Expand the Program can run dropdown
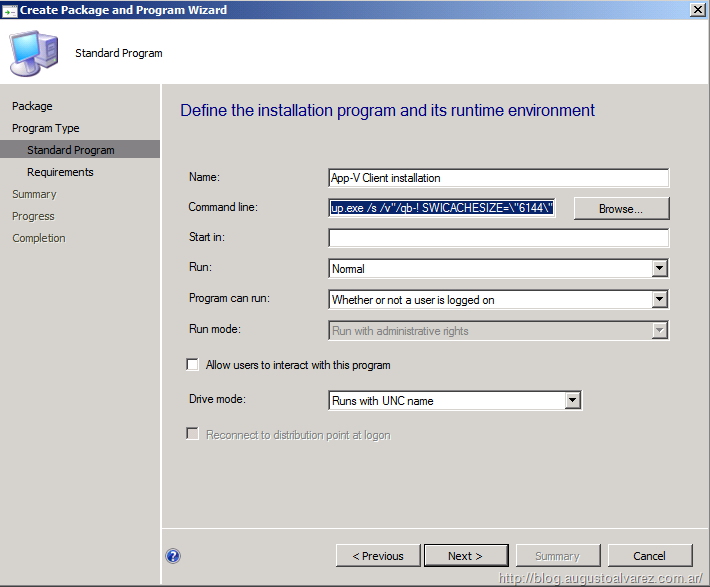 click(659, 299)
